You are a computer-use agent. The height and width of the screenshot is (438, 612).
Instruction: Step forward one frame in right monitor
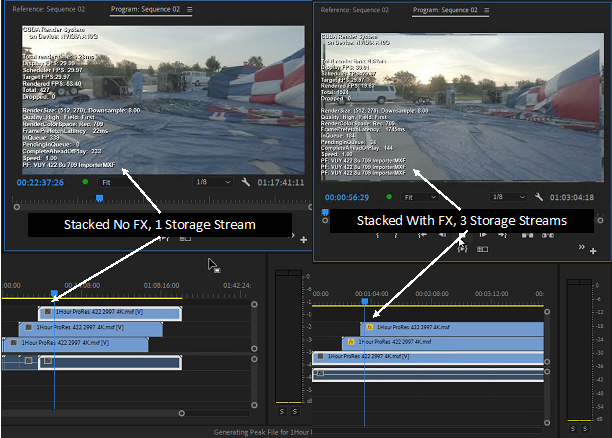[483, 235]
